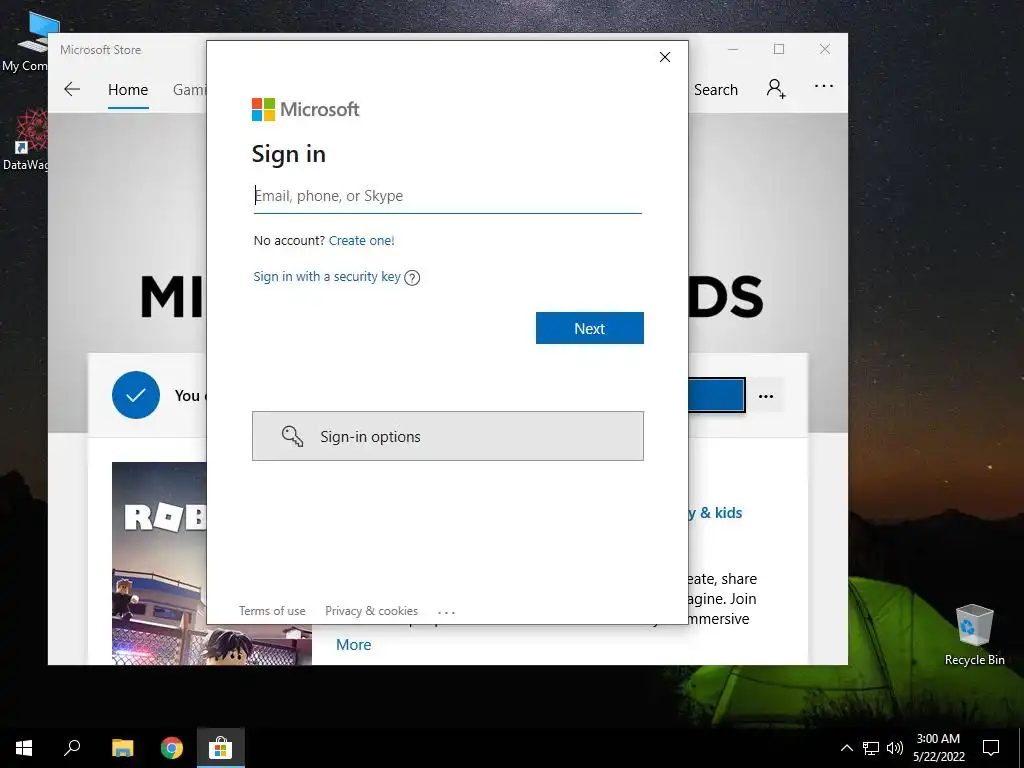Open taskbar search magnifier

(72, 748)
